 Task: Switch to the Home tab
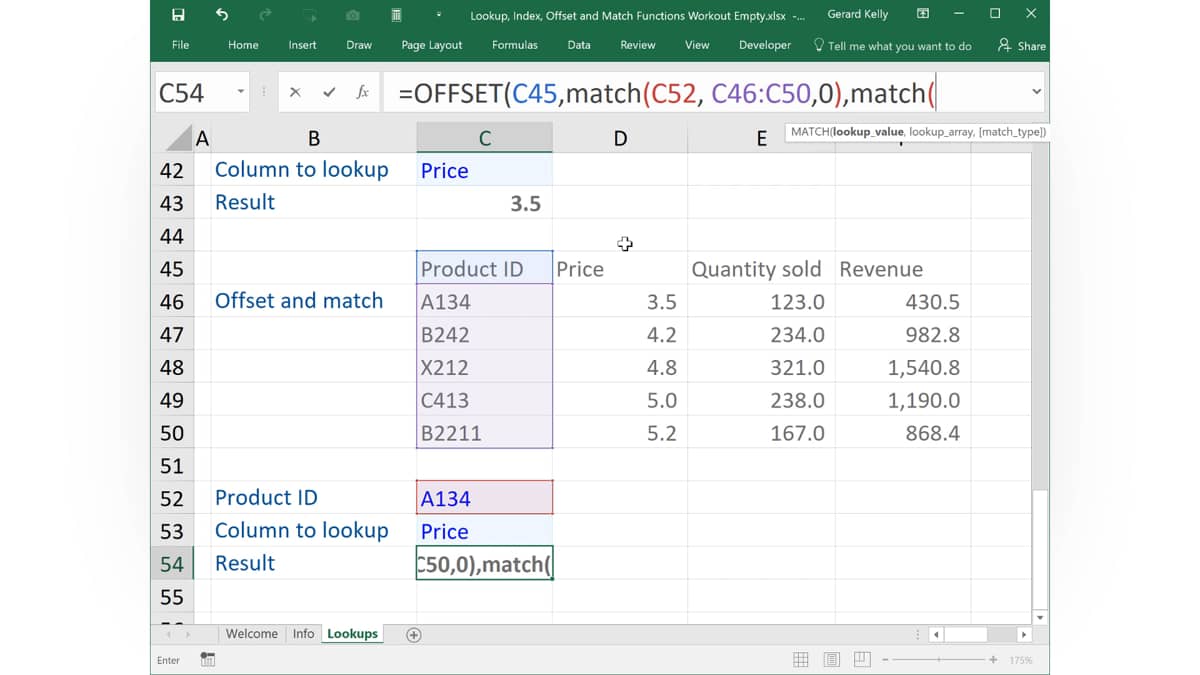point(243,45)
